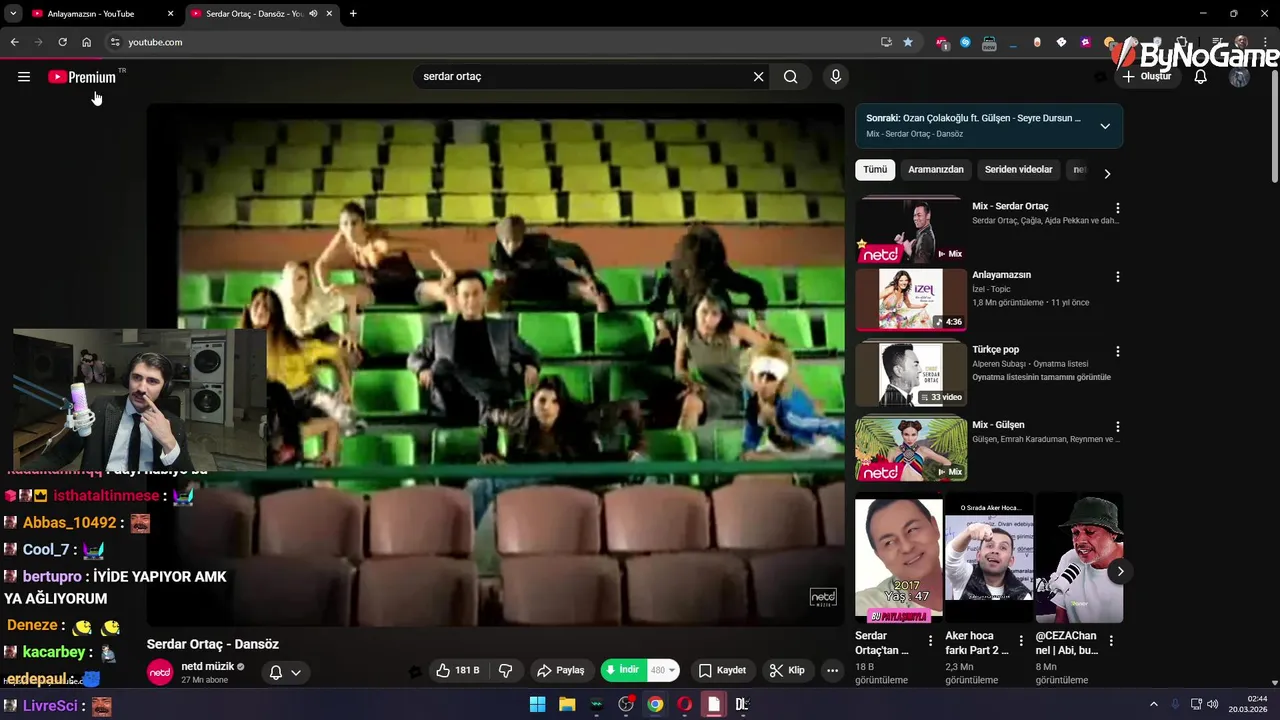
Task: Dislike the Serdar Ortaç video
Action: point(506,670)
